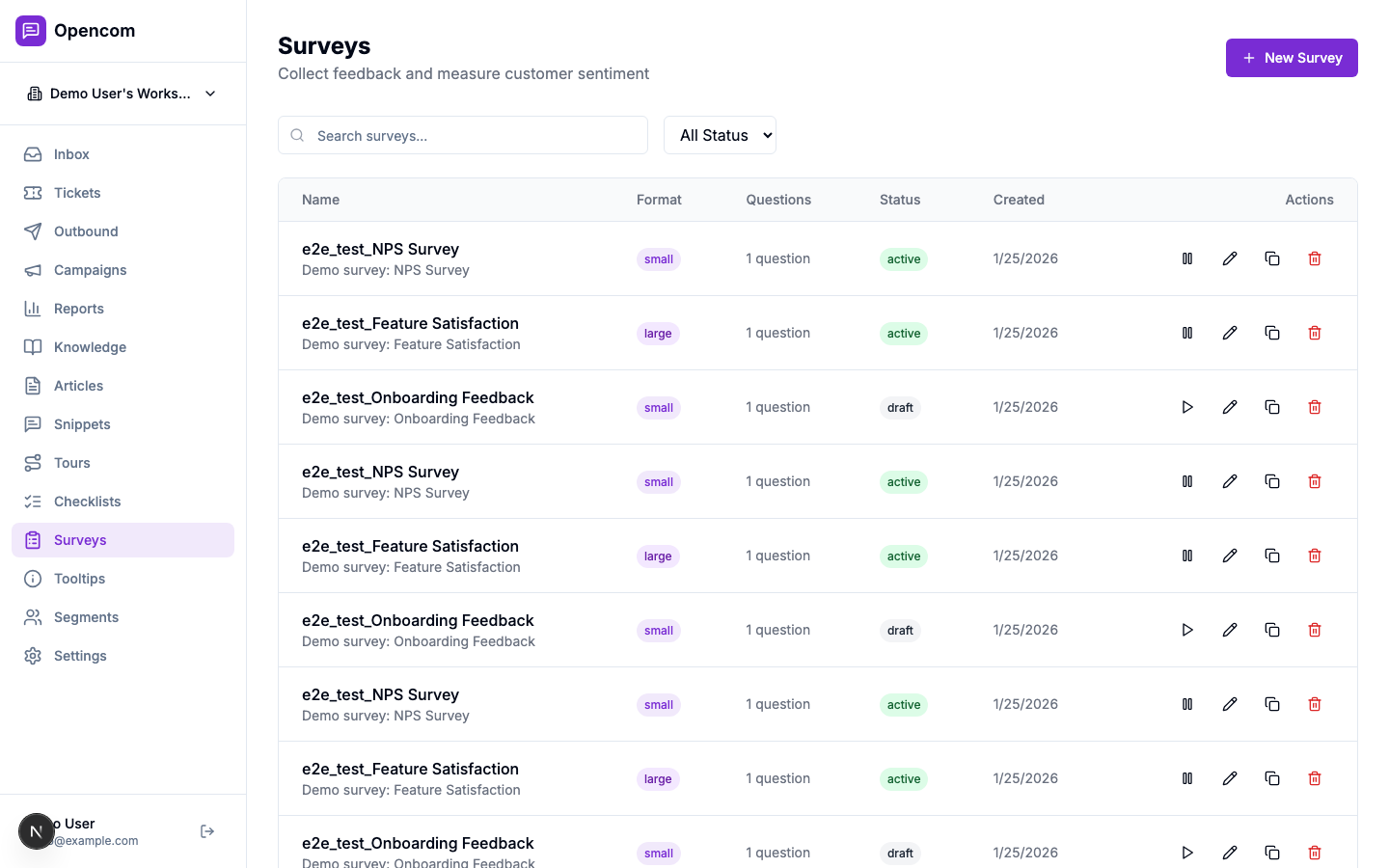Edit the e2e_test_Feature Satisfaction survey
This screenshot has width=1389, height=868.
(1230, 333)
